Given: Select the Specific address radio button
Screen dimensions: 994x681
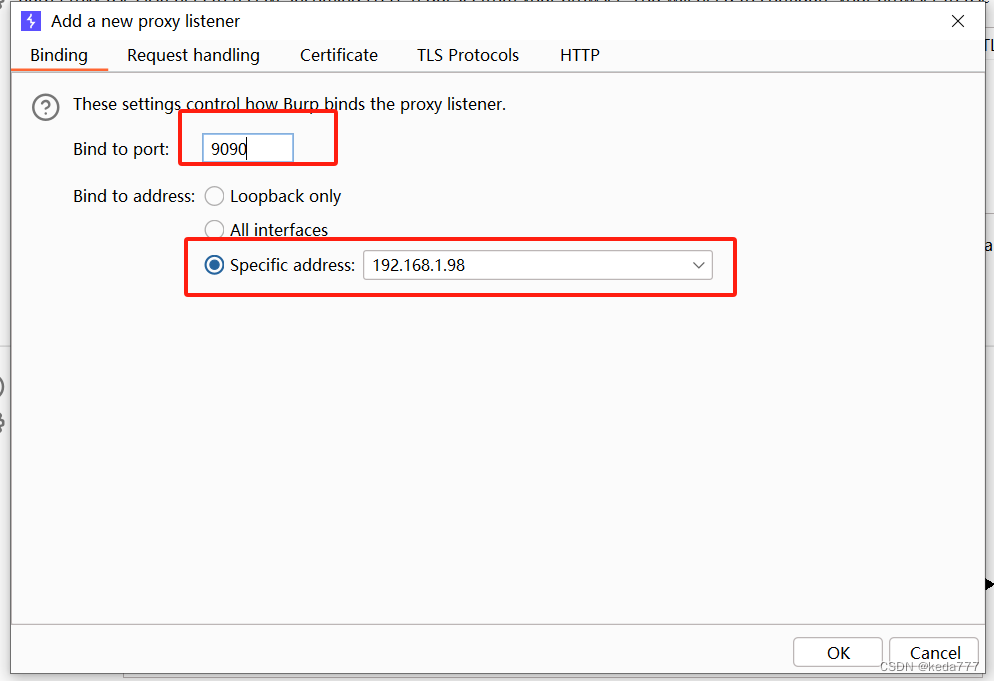Looking at the screenshot, I should pos(214,264).
